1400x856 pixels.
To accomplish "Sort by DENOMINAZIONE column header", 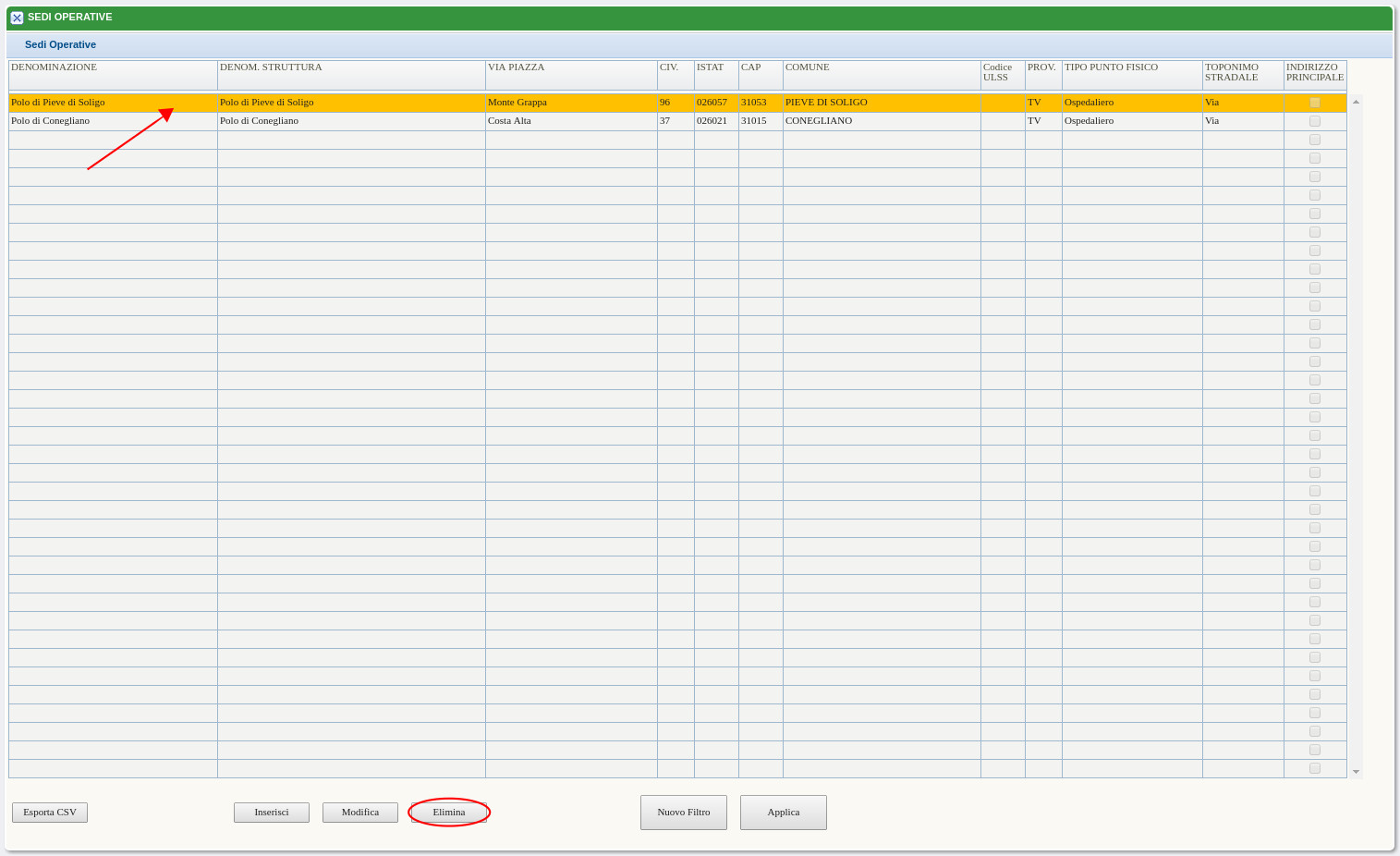I will [54, 67].
